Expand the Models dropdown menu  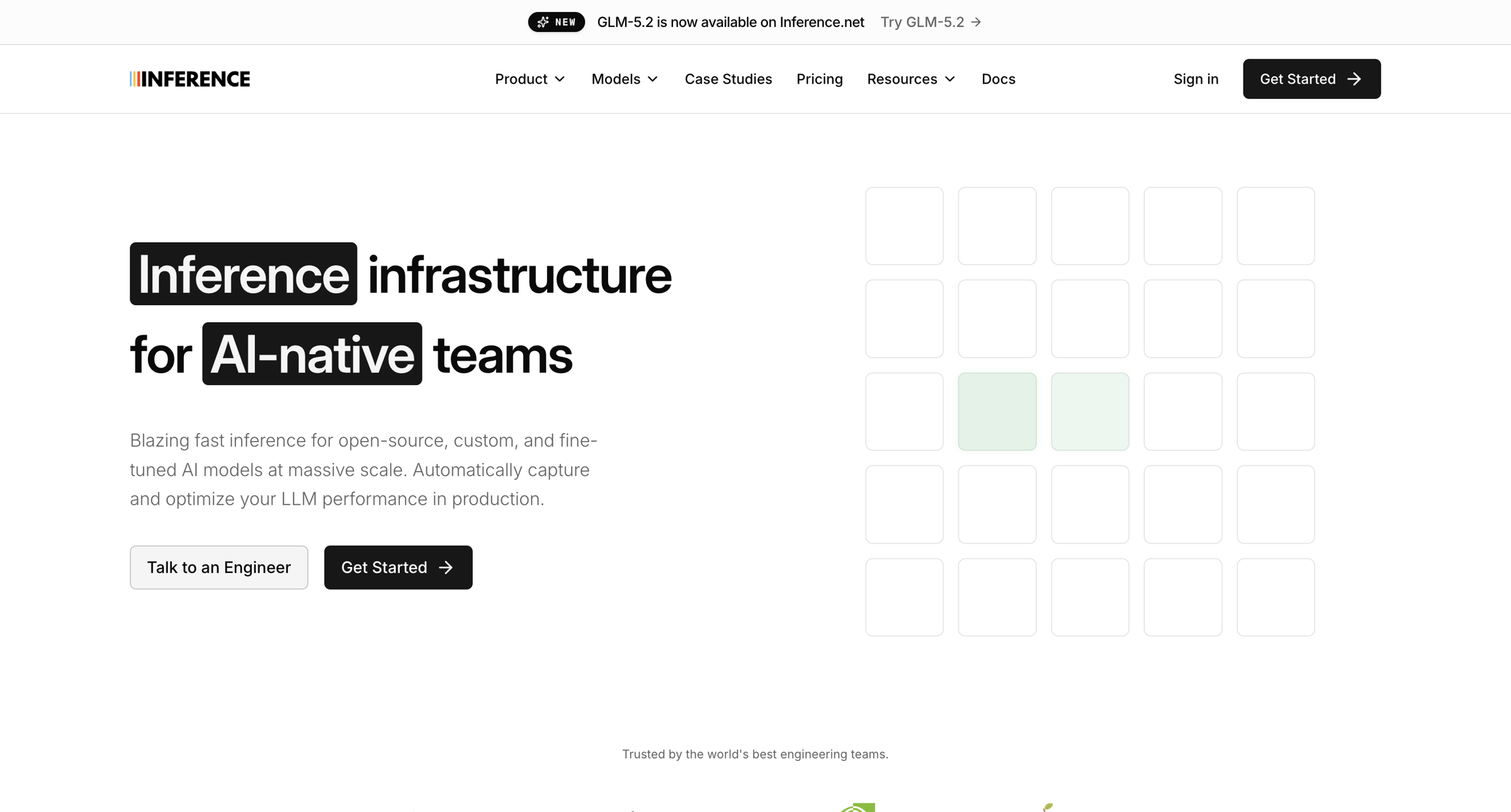pos(625,79)
